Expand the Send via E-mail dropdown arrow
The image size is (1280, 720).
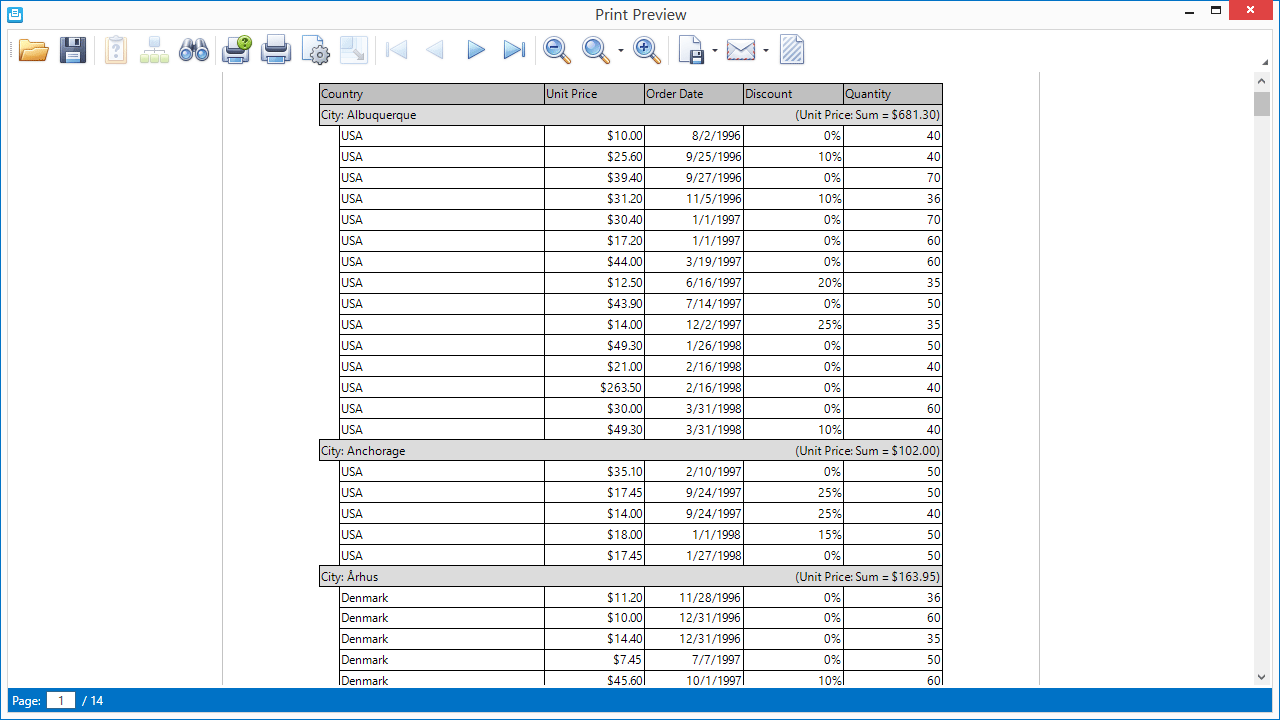tap(766, 50)
